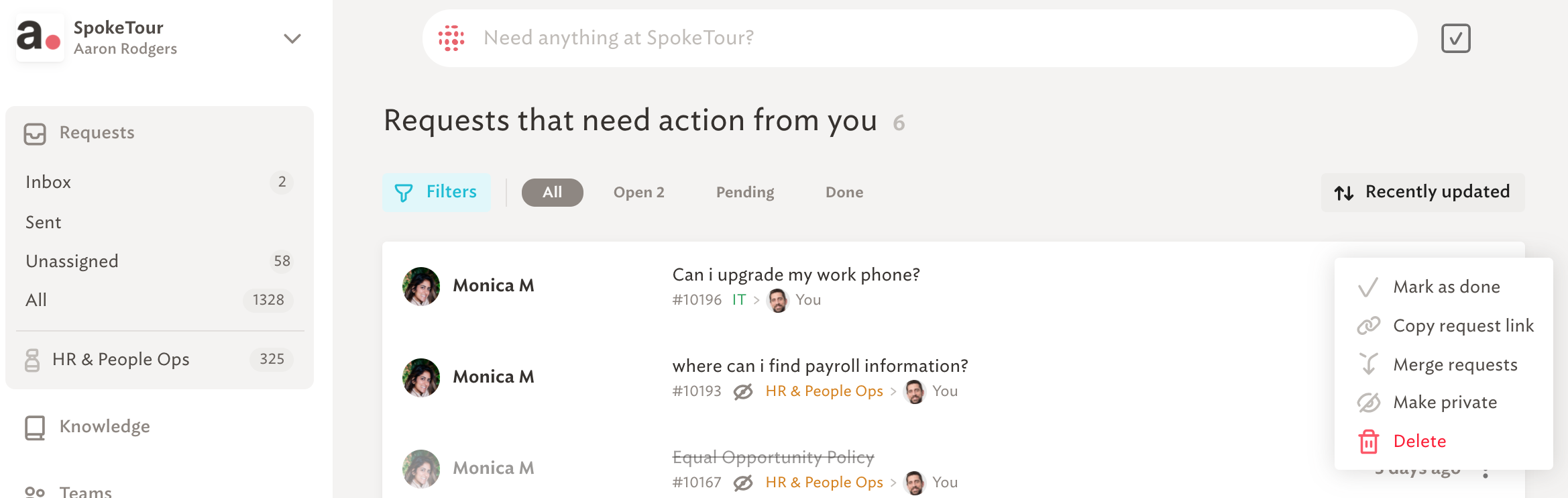Image resolution: width=1568 pixels, height=498 pixels.
Task: Open the Filters panel
Action: [x=437, y=193]
